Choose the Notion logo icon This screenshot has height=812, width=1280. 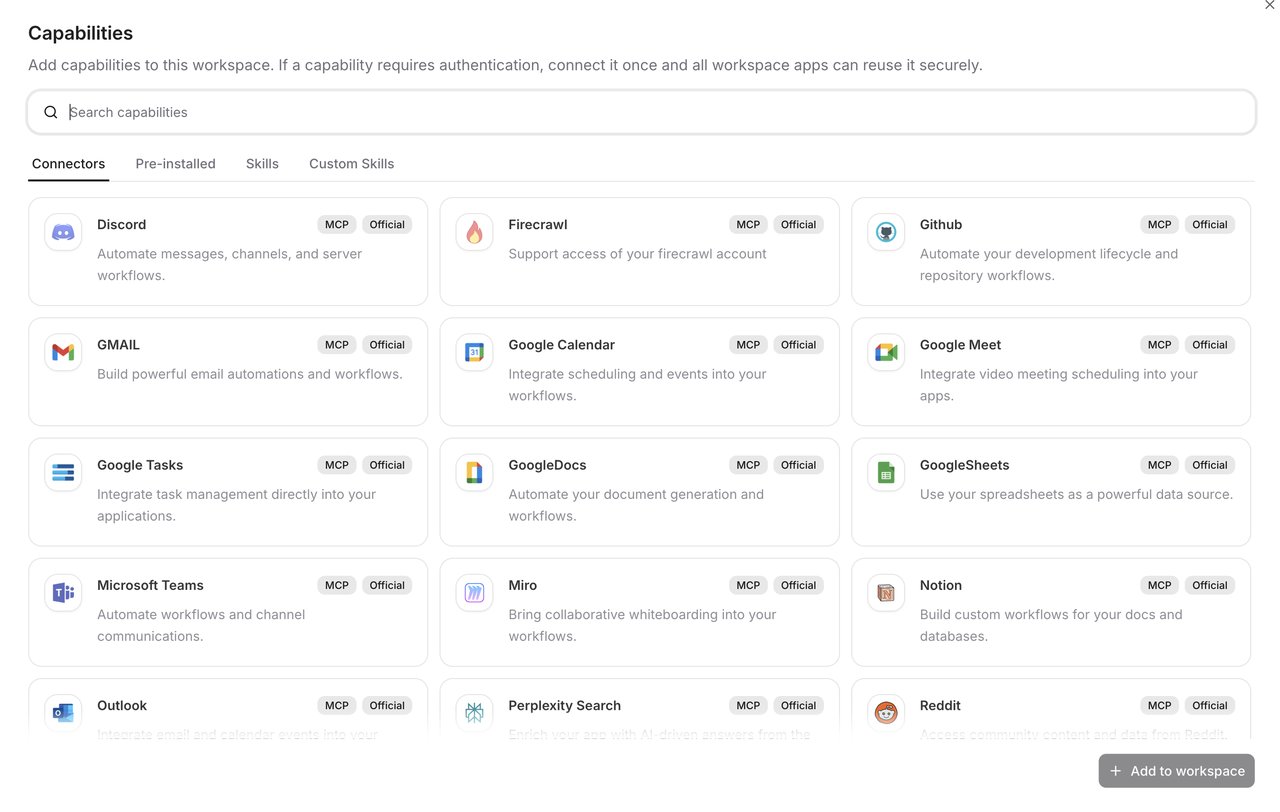886,592
